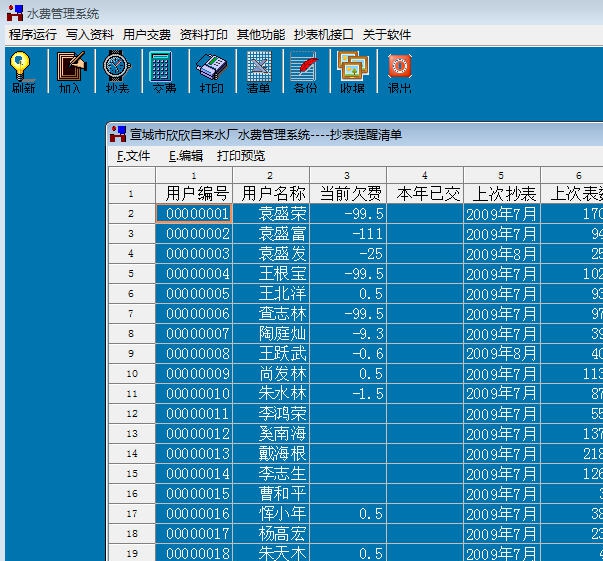This screenshot has height=561, width=603.
Task: Select the 用户名称 column header cell
Action: 270,194
